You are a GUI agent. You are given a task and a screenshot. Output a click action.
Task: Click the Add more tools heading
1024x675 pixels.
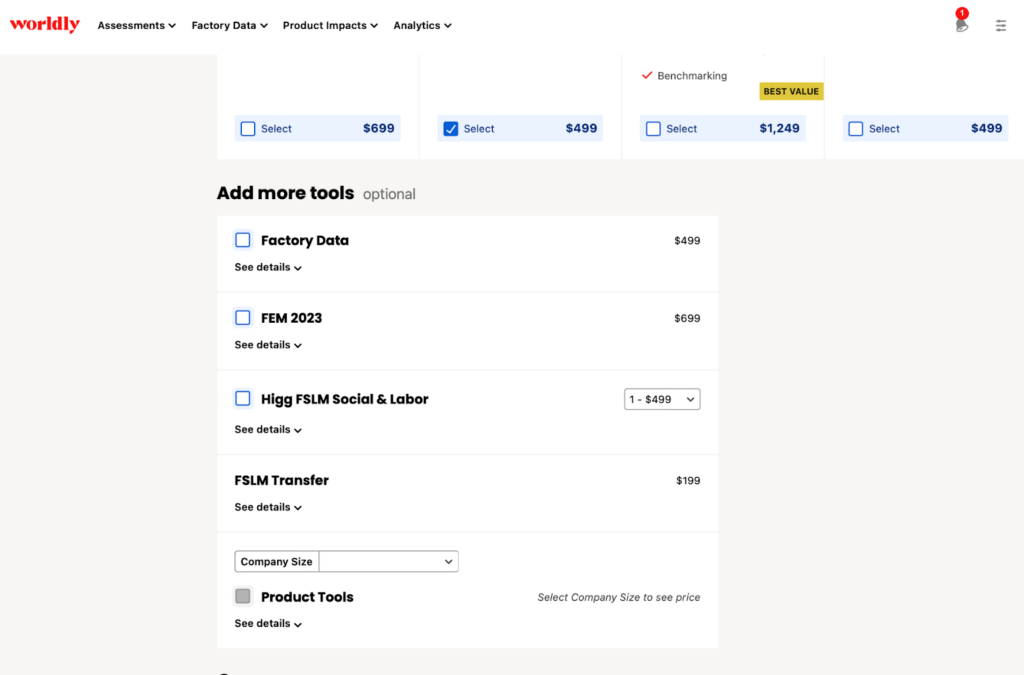(x=285, y=193)
